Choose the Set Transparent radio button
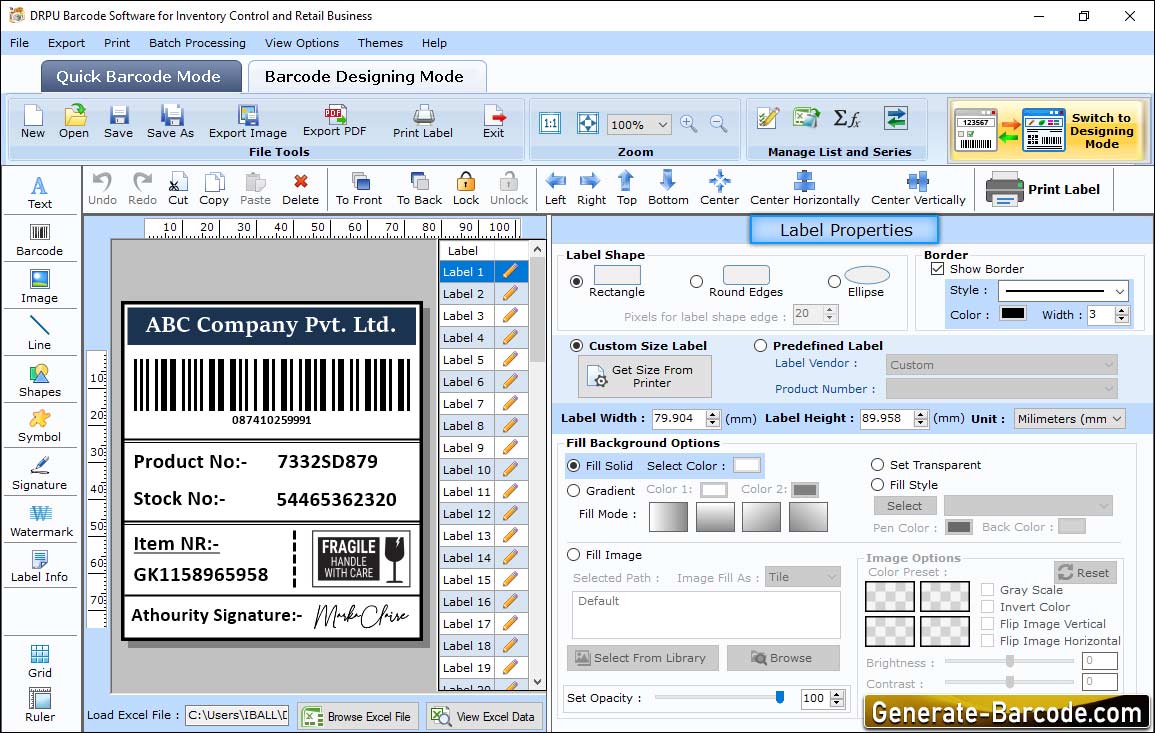Viewport: 1155px width, 733px height. point(877,465)
